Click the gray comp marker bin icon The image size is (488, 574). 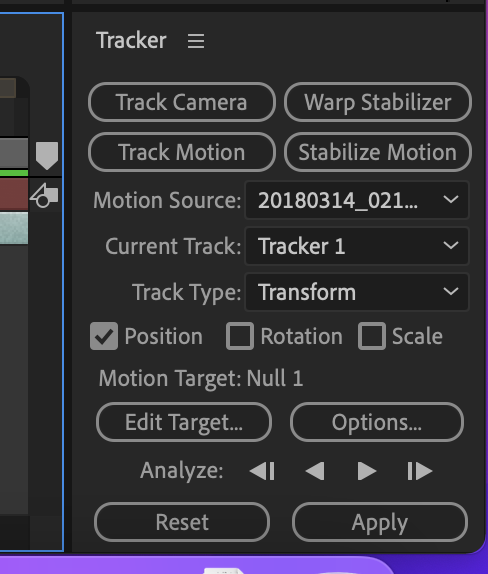pyautogui.click(x=47, y=155)
